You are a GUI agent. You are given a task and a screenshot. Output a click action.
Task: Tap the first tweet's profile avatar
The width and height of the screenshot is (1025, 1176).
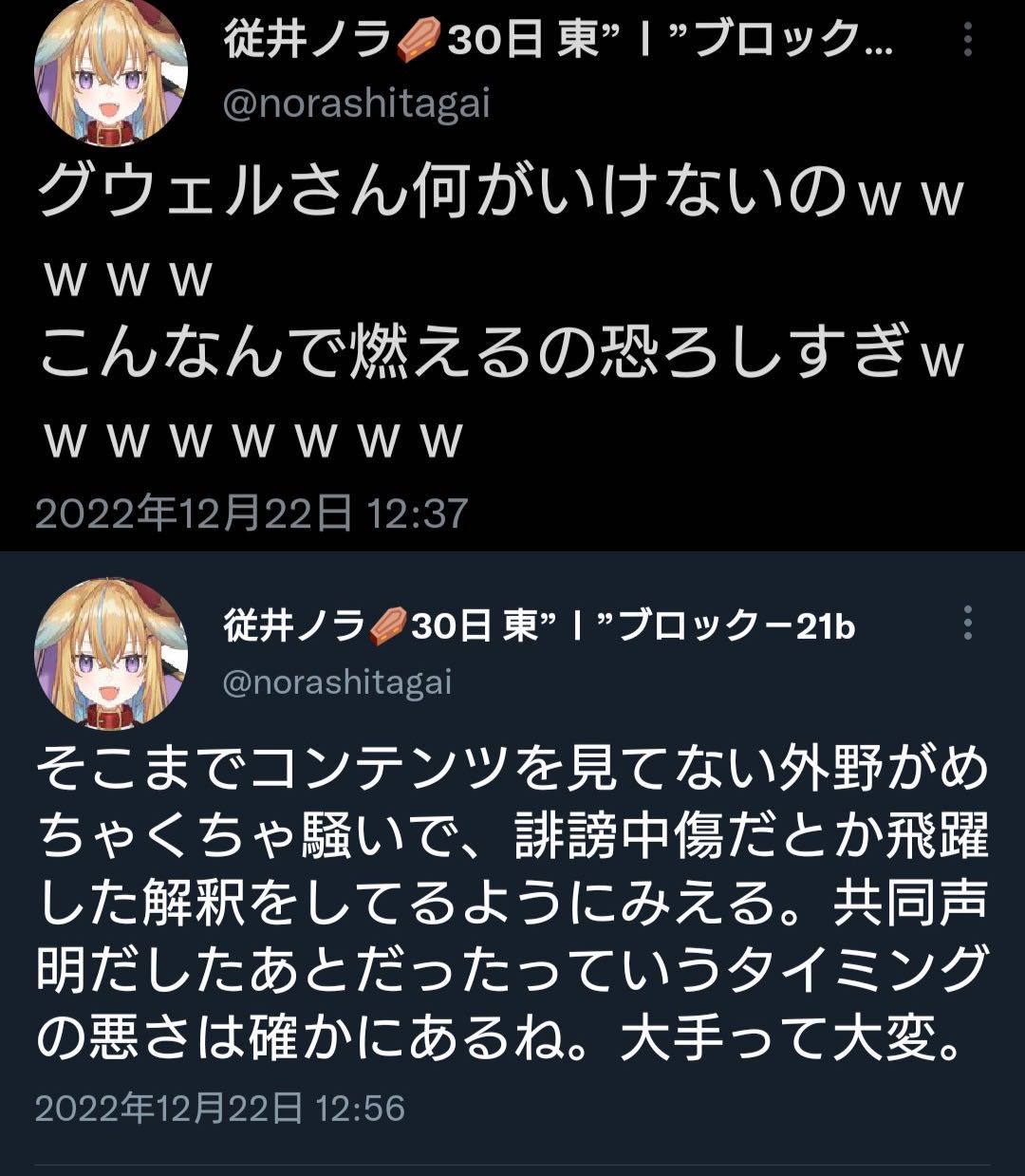111,74
